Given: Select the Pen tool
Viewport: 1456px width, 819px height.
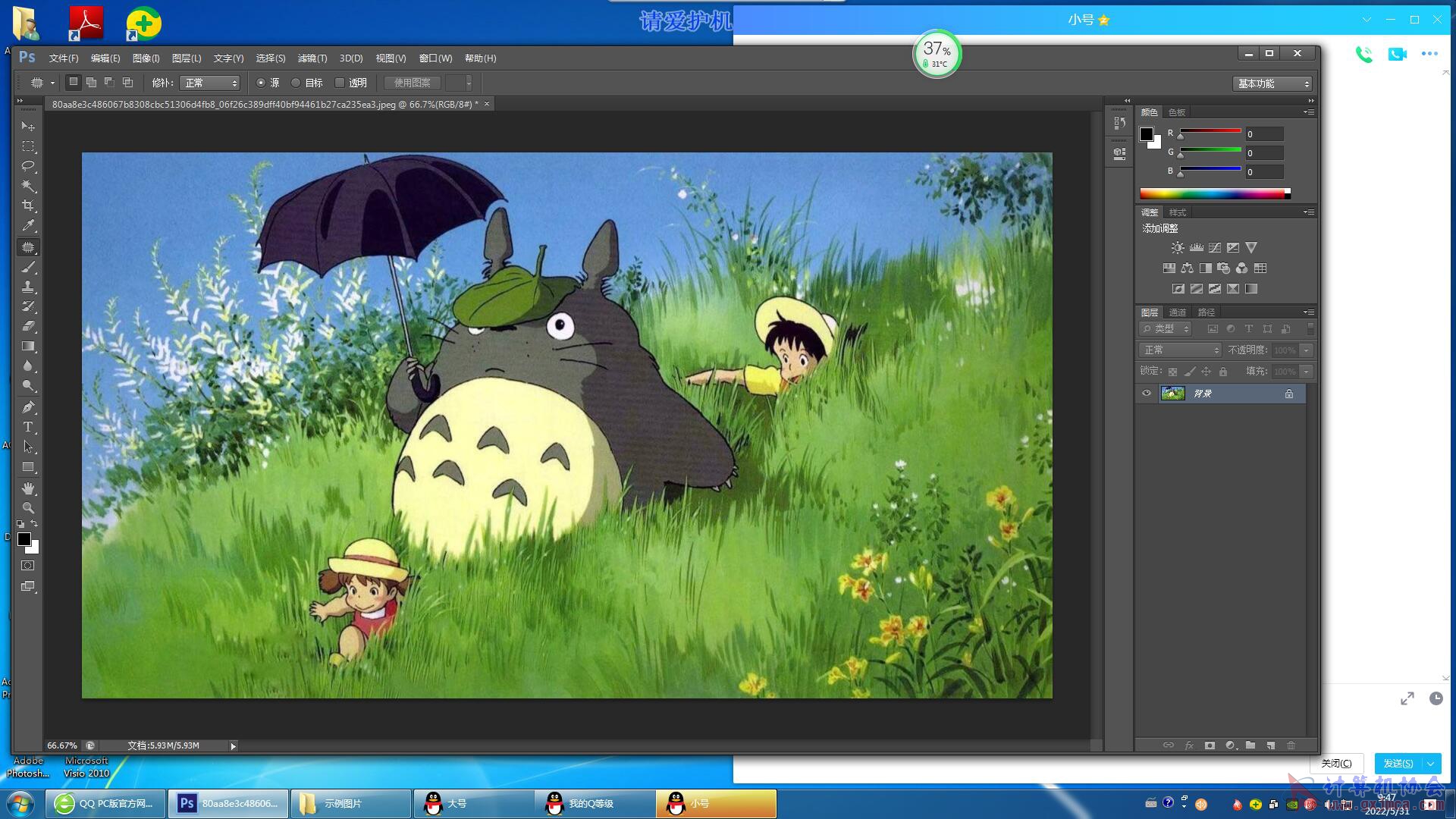Looking at the screenshot, I should [x=28, y=406].
